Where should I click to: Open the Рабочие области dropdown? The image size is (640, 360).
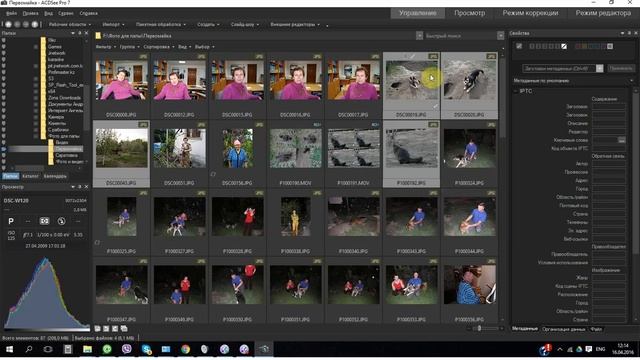pos(70,24)
